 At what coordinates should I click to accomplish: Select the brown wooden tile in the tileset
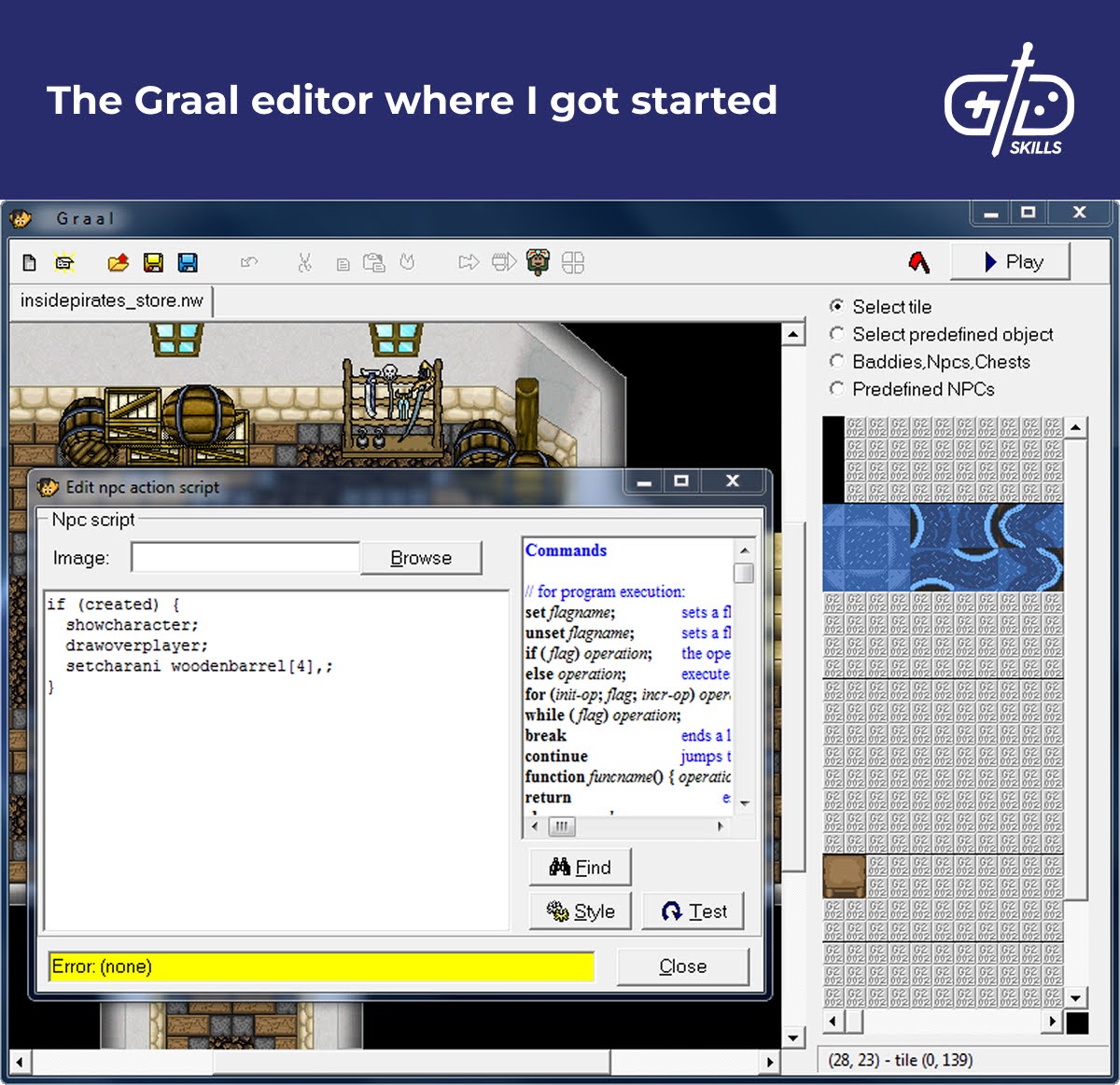[x=844, y=876]
